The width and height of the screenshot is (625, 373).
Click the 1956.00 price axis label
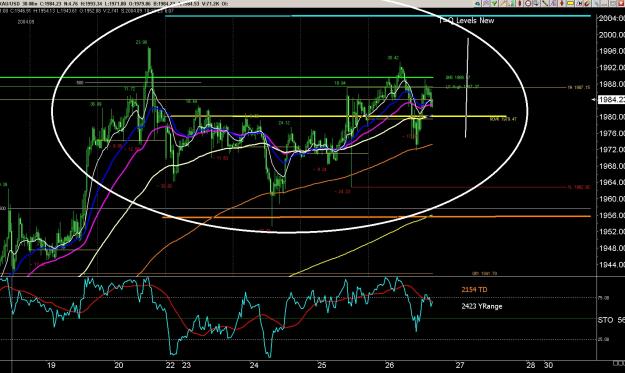611,215
